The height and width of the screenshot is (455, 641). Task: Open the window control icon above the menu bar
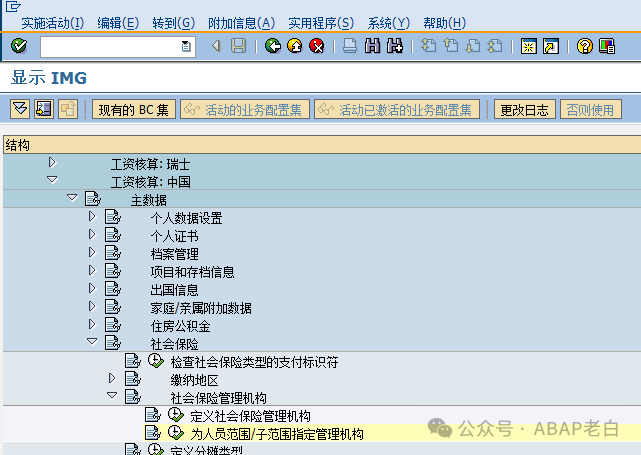(x=13, y=6)
